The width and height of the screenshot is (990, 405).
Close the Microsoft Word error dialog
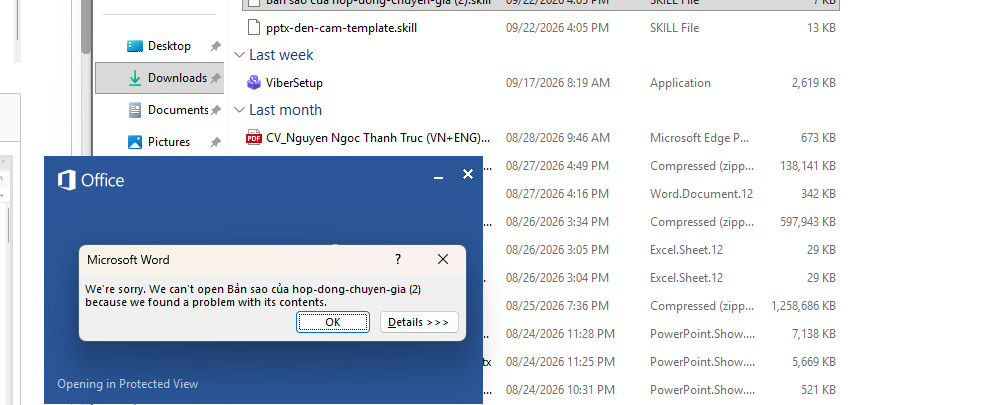click(x=443, y=259)
